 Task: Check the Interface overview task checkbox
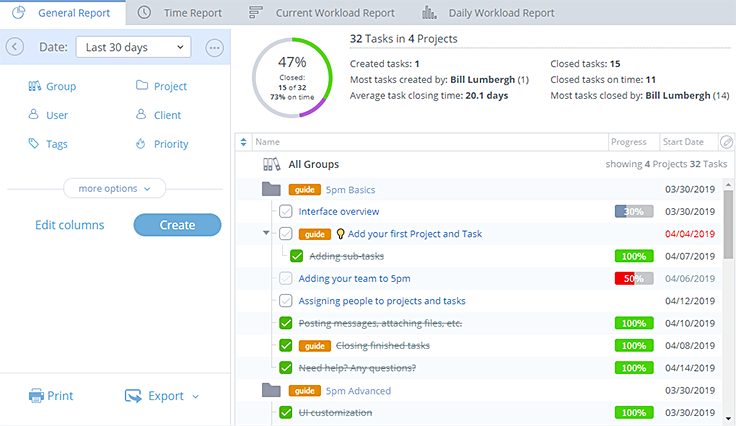[x=286, y=211]
